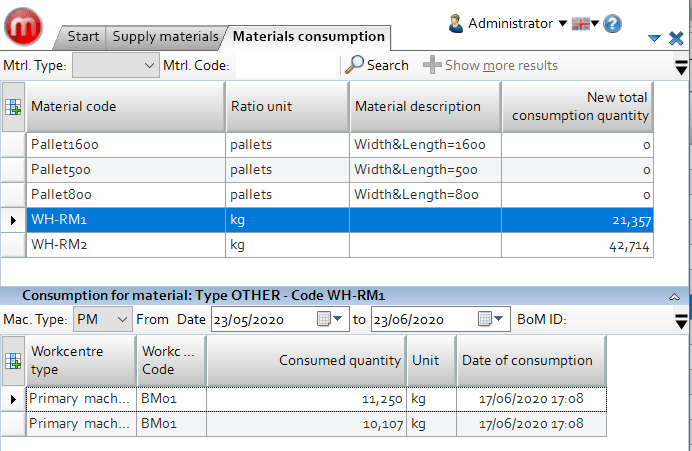Close the tab with blue X
This screenshot has width=692, height=451.
pyautogui.click(x=676, y=38)
